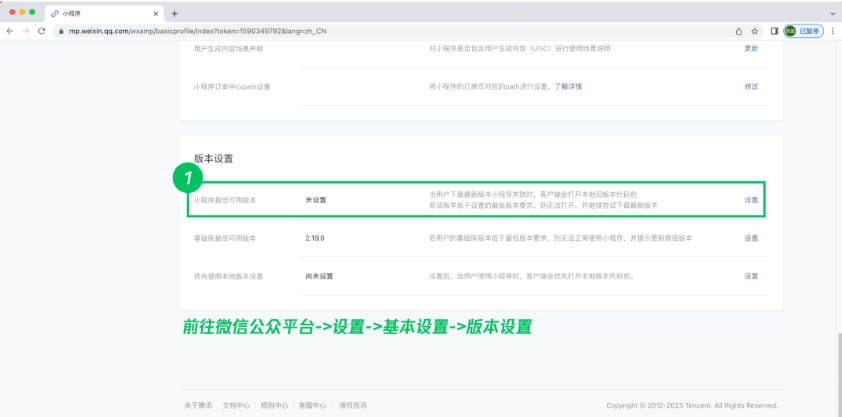This screenshot has width=842, height=417.
Task: Open a new tab with the plus button
Action: (174, 13)
